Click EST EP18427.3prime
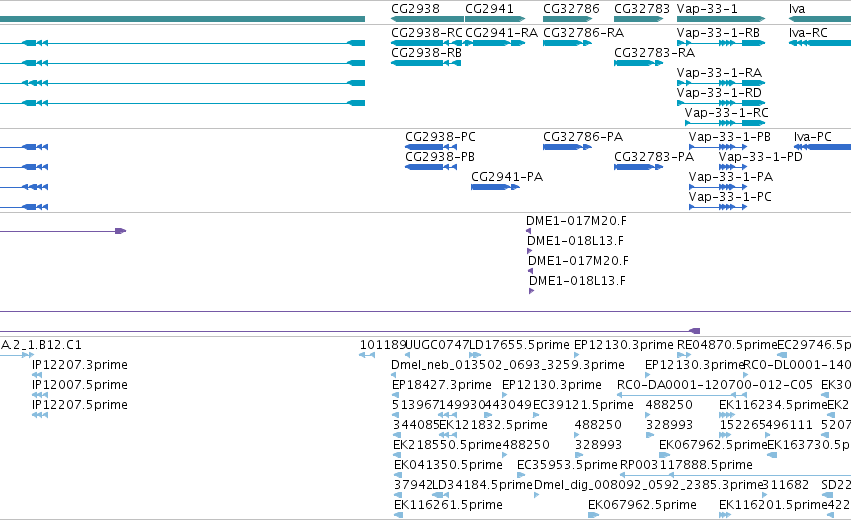 pos(441,385)
